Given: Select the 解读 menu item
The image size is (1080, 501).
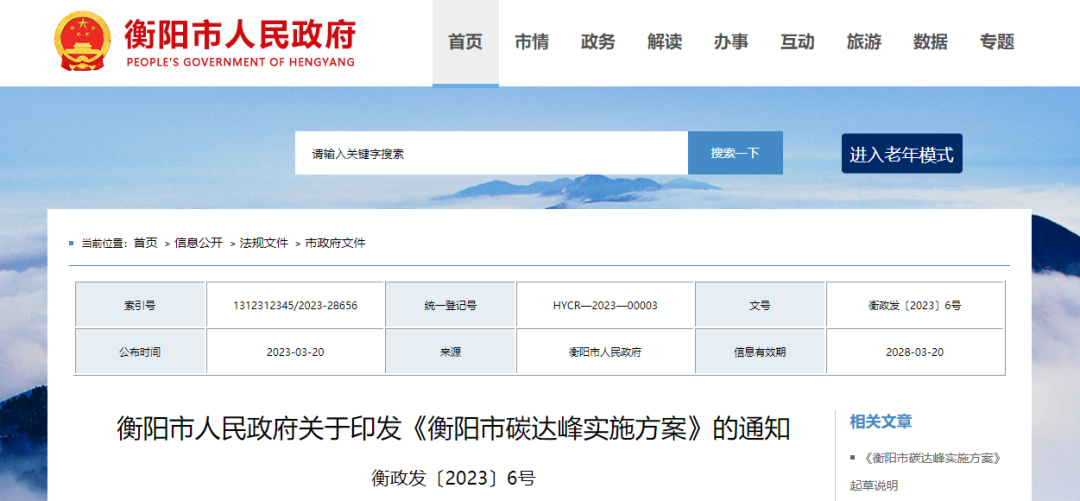Looking at the screenshot, I should [x=665, y=43].
